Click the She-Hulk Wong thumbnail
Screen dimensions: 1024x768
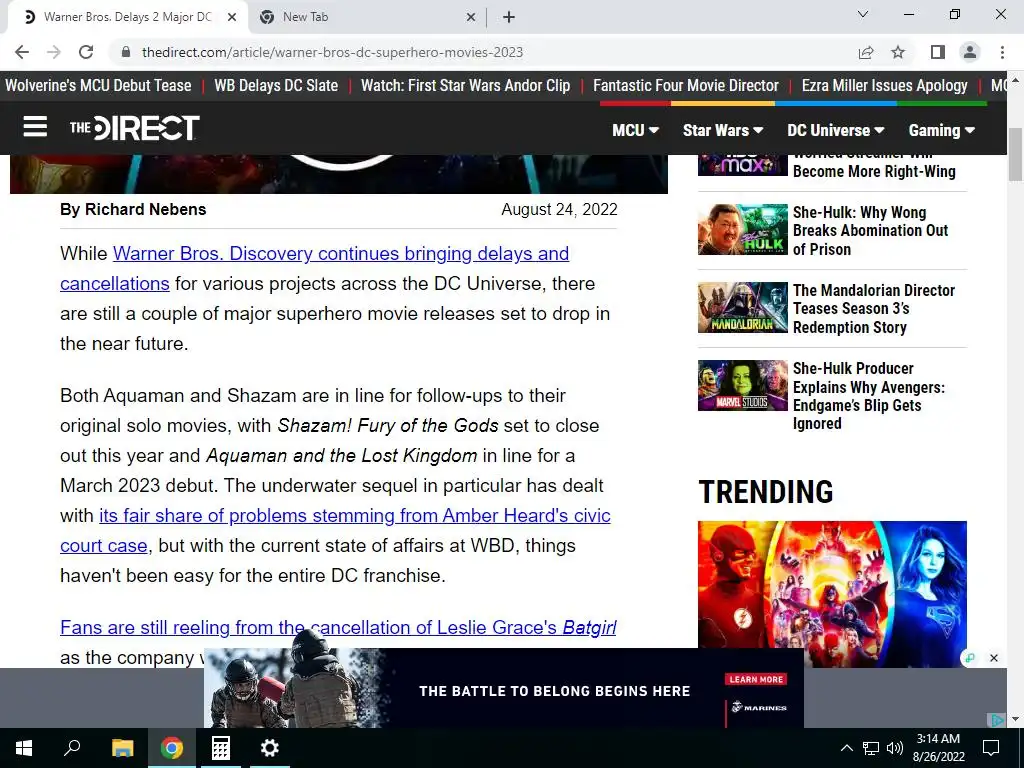coord(743,229)
